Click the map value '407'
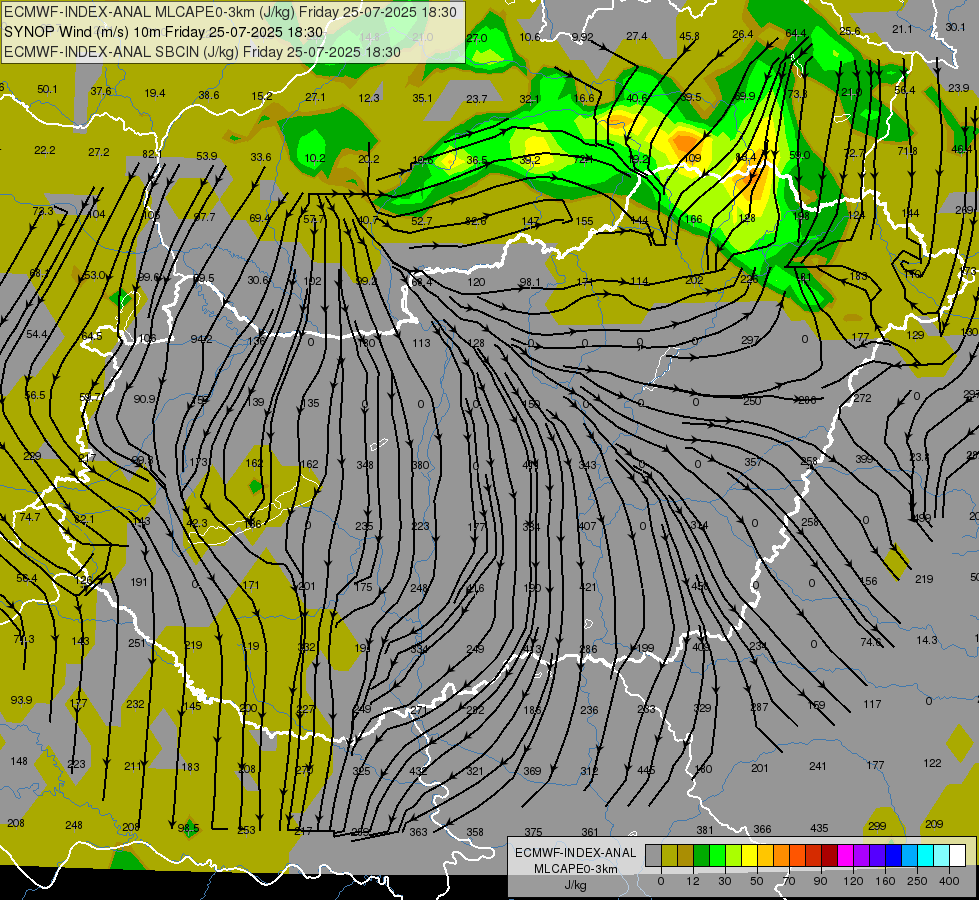The image size is (979, 900). click(x=587, y=527)
